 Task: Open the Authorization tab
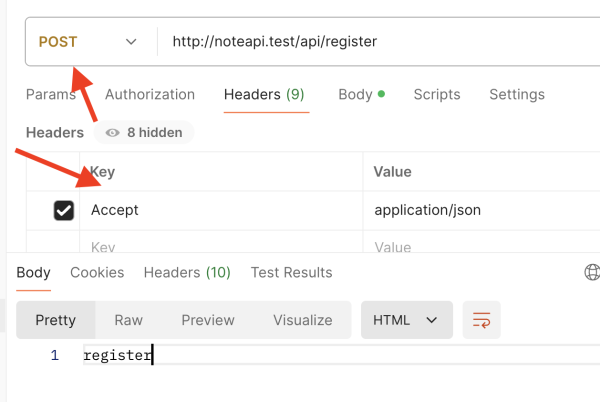click(x=150, y=95)
